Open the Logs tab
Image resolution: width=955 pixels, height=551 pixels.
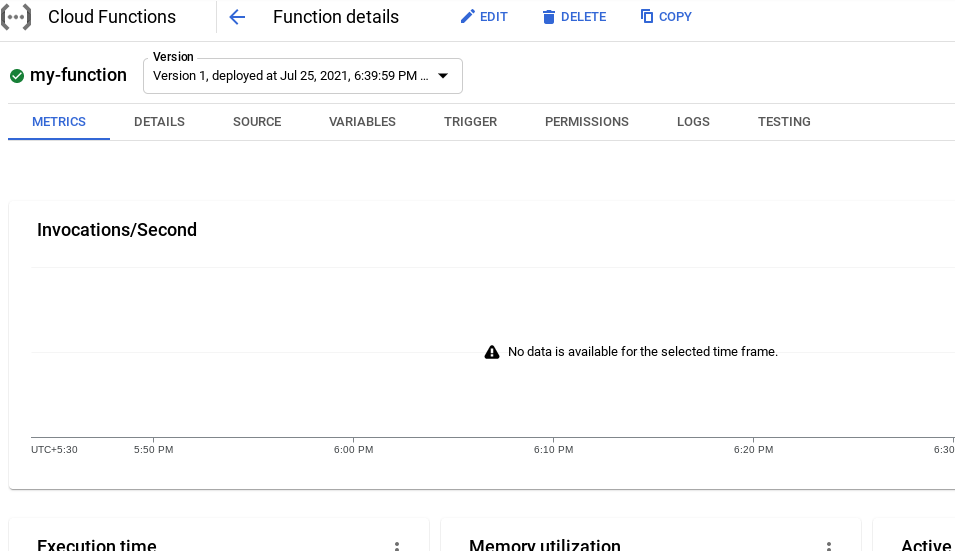(693, 122)
